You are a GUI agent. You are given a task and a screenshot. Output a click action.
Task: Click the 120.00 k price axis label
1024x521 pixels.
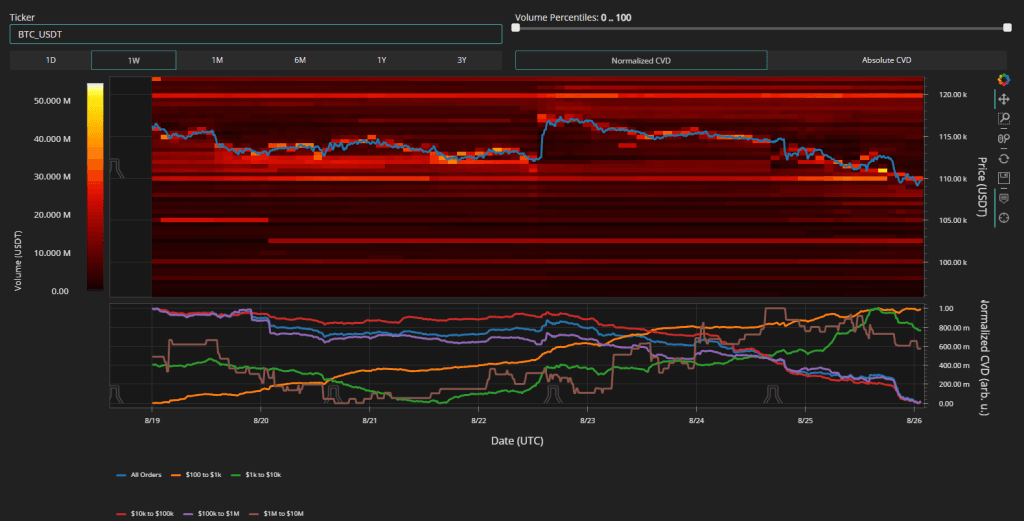coord(953,95)
